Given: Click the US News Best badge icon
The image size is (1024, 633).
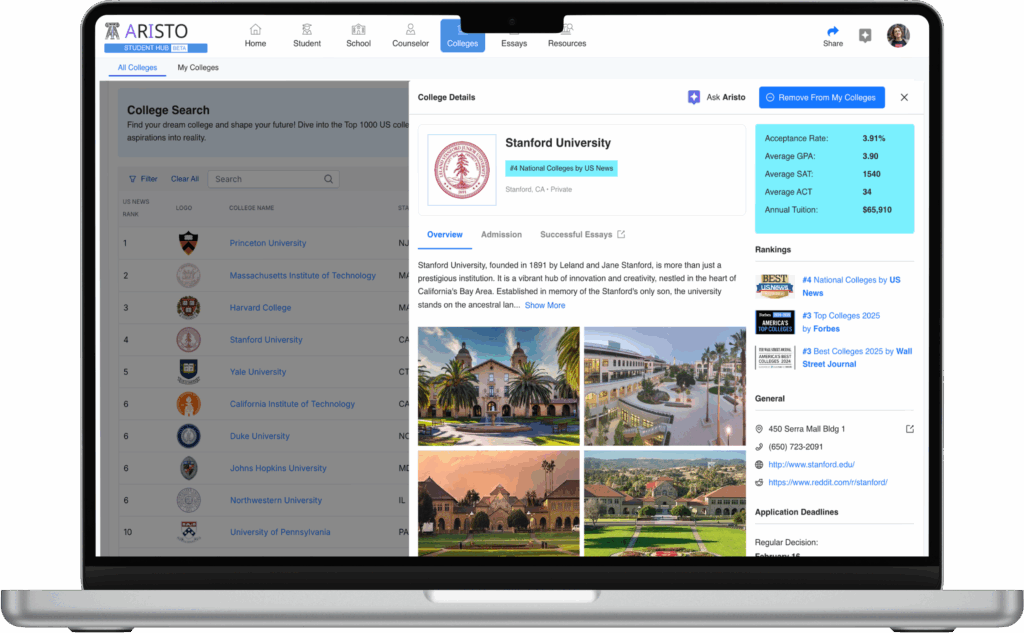Looking at the screenshot, I should (775, 286).
